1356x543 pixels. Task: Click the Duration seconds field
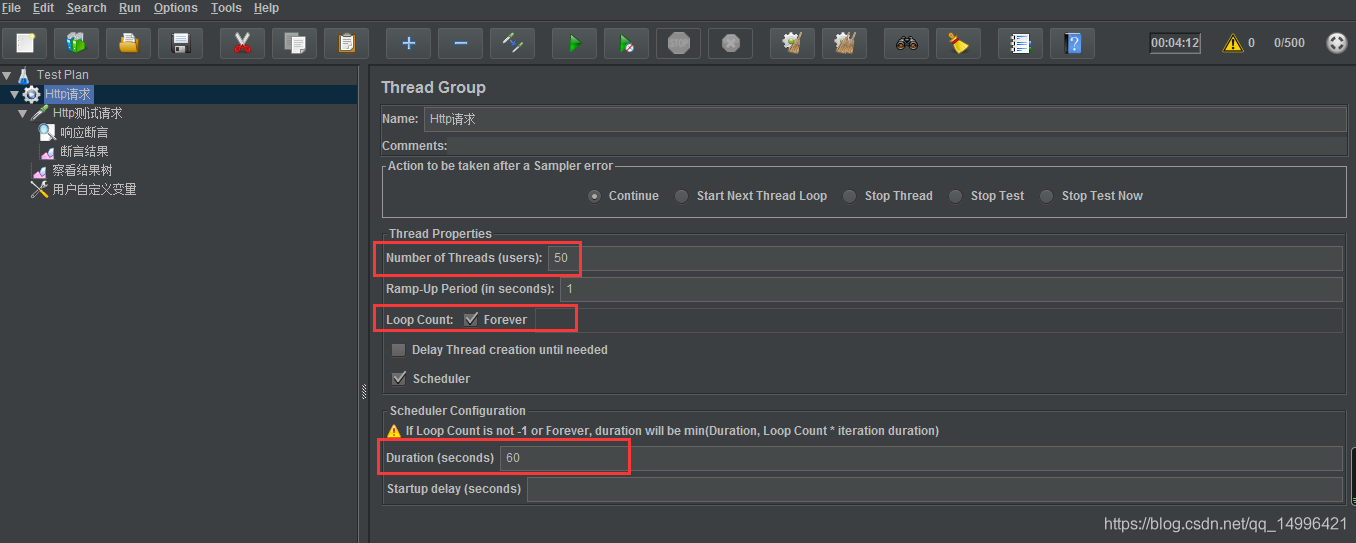pos(921,458)
